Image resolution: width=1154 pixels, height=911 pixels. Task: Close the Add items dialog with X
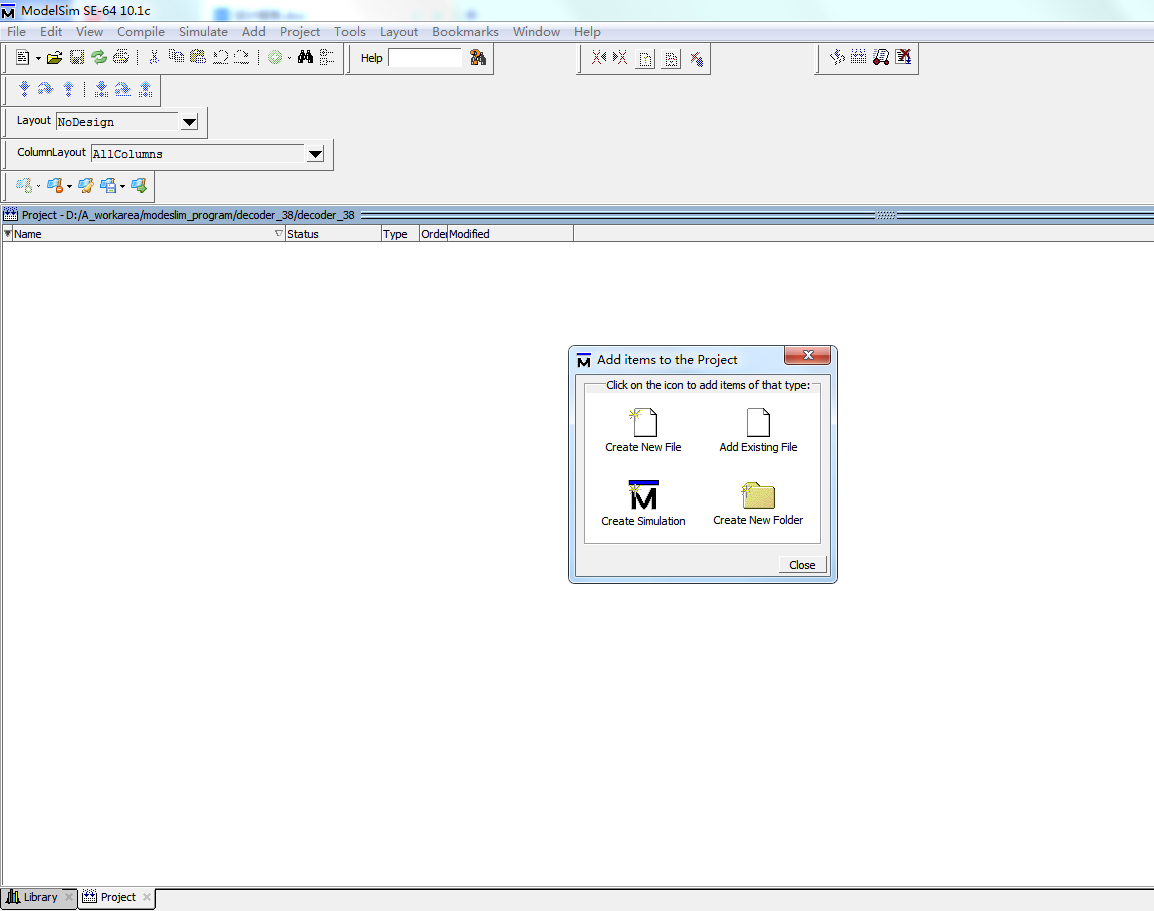click(x=807, y=355)
